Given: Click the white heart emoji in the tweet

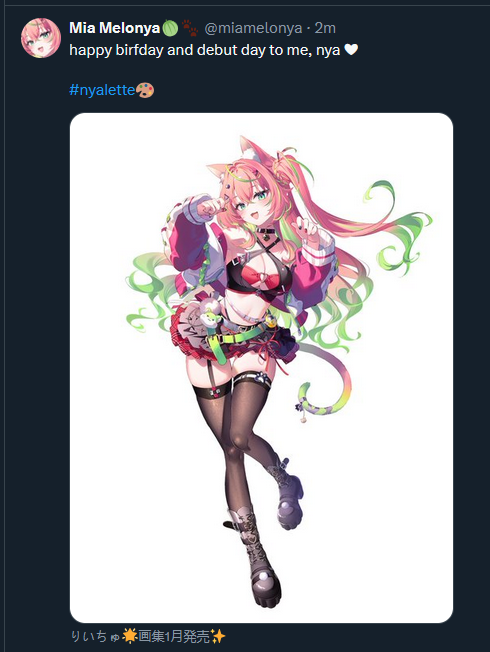Looking at the screenshot, I should tap(351, 50).
